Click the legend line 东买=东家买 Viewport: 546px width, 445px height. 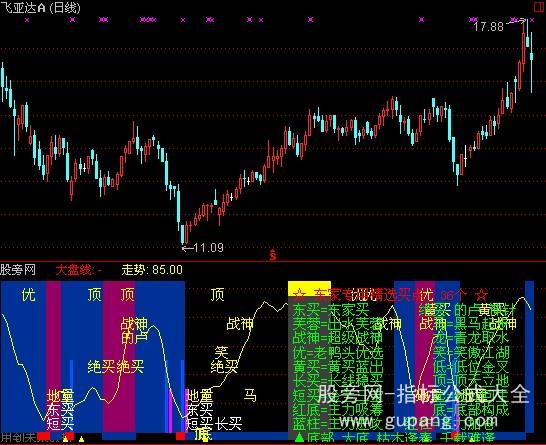(331, 309)
